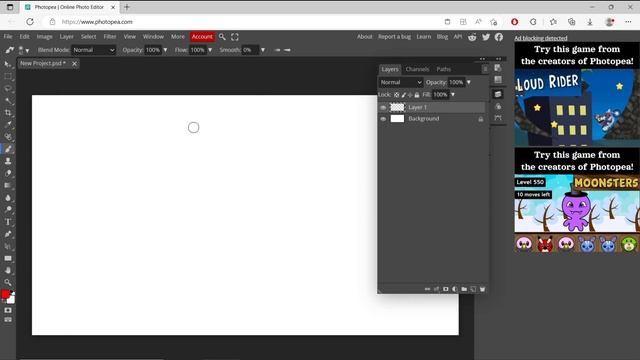The width and height of the screenshot is (640, 360).
Task: Select the Eraser tool
Action: 8,173
